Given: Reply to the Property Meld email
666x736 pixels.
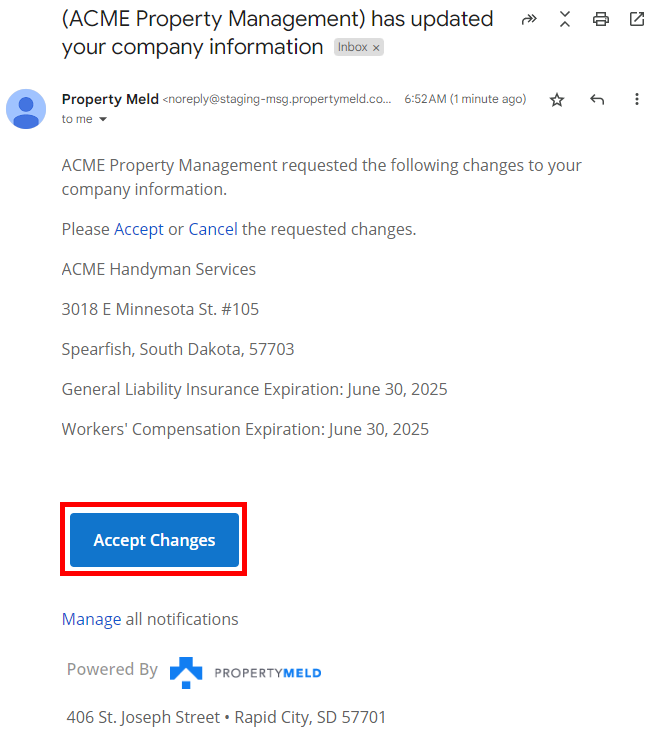Looking at the screenshot, I should 597,100.
